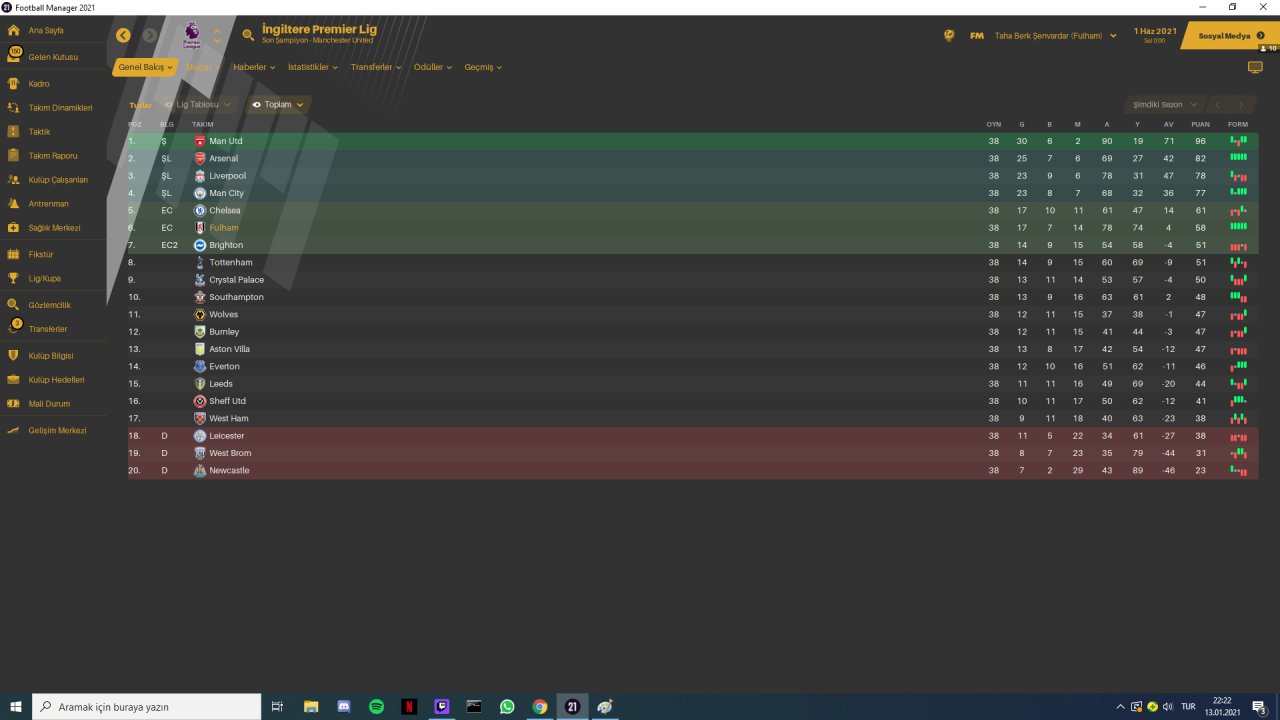The width and height of the screenshot is (1280, 720).
Task: Open Sağlık Merkezi
Action: pos(53,228)
